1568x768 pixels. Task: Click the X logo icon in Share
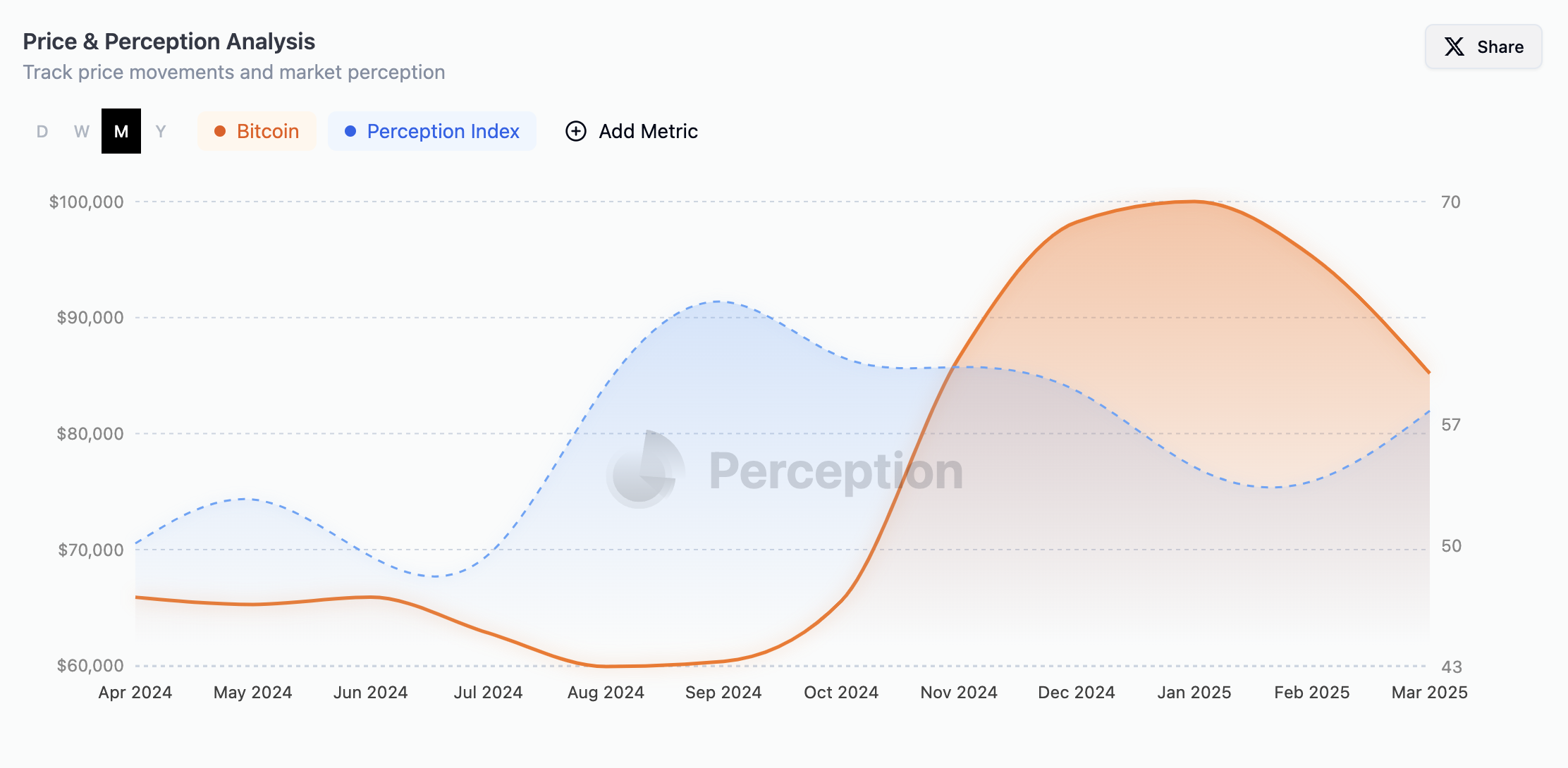1454,47
